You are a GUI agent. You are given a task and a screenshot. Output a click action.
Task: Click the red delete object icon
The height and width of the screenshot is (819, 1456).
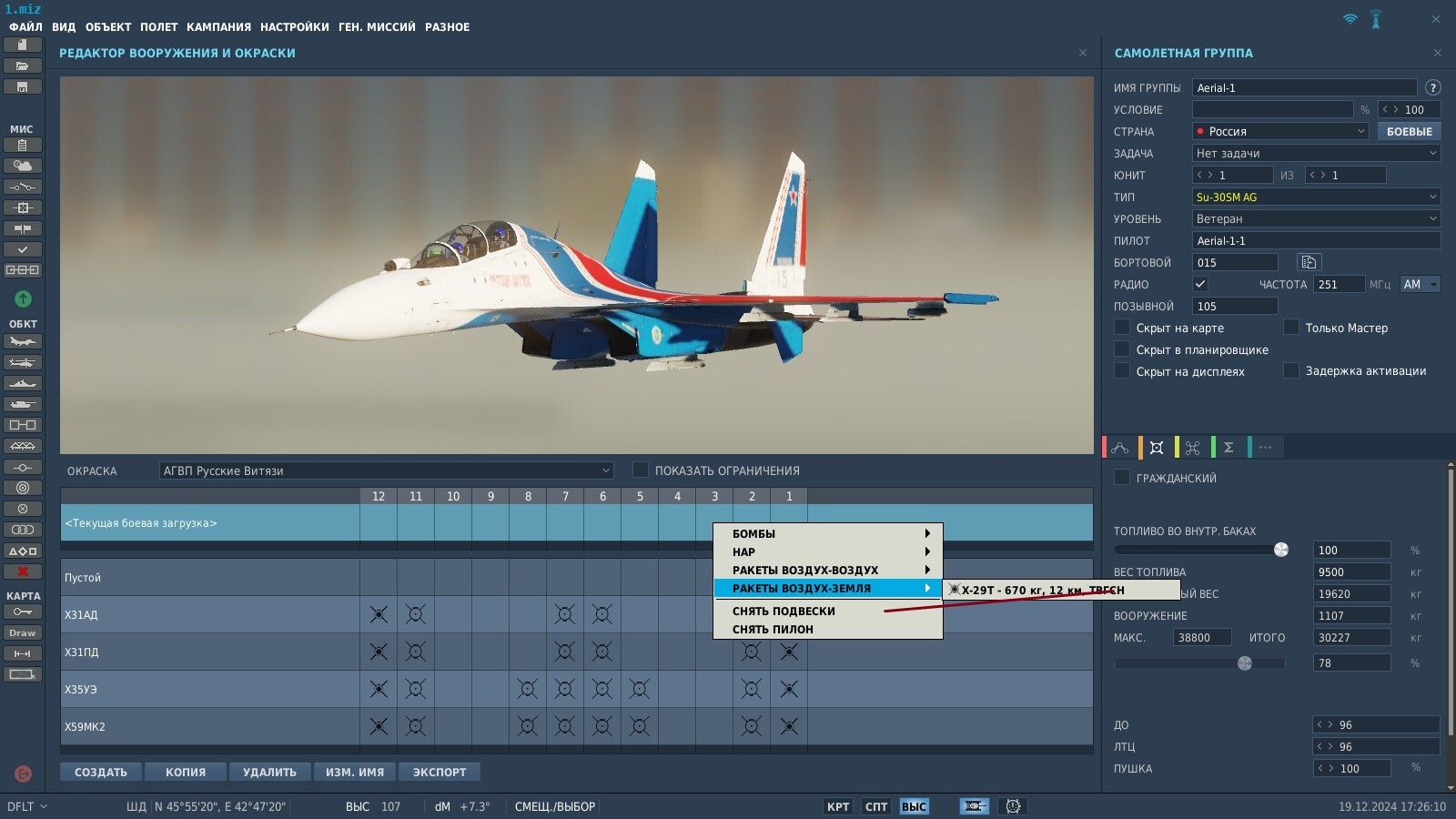pyautogui.click(x=23, y=571)
